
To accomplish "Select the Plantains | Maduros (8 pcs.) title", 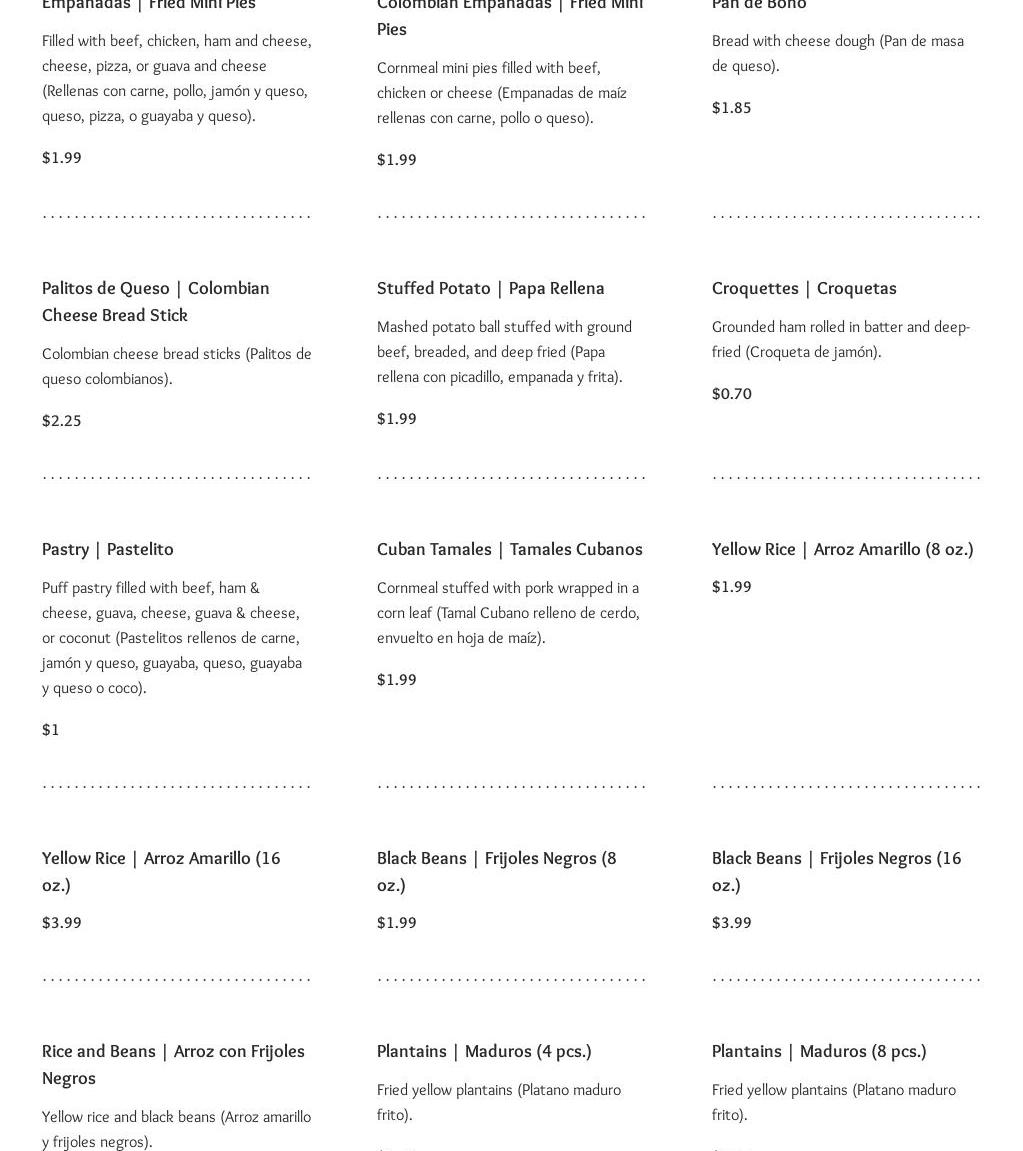I will 819,1051.
